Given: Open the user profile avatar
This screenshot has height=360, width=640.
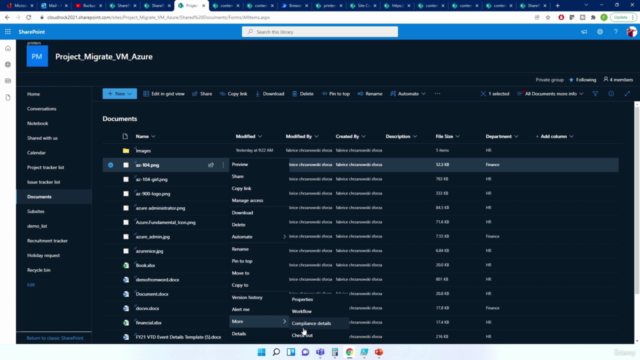Looking at the screenshot, I should click(631, 32).
